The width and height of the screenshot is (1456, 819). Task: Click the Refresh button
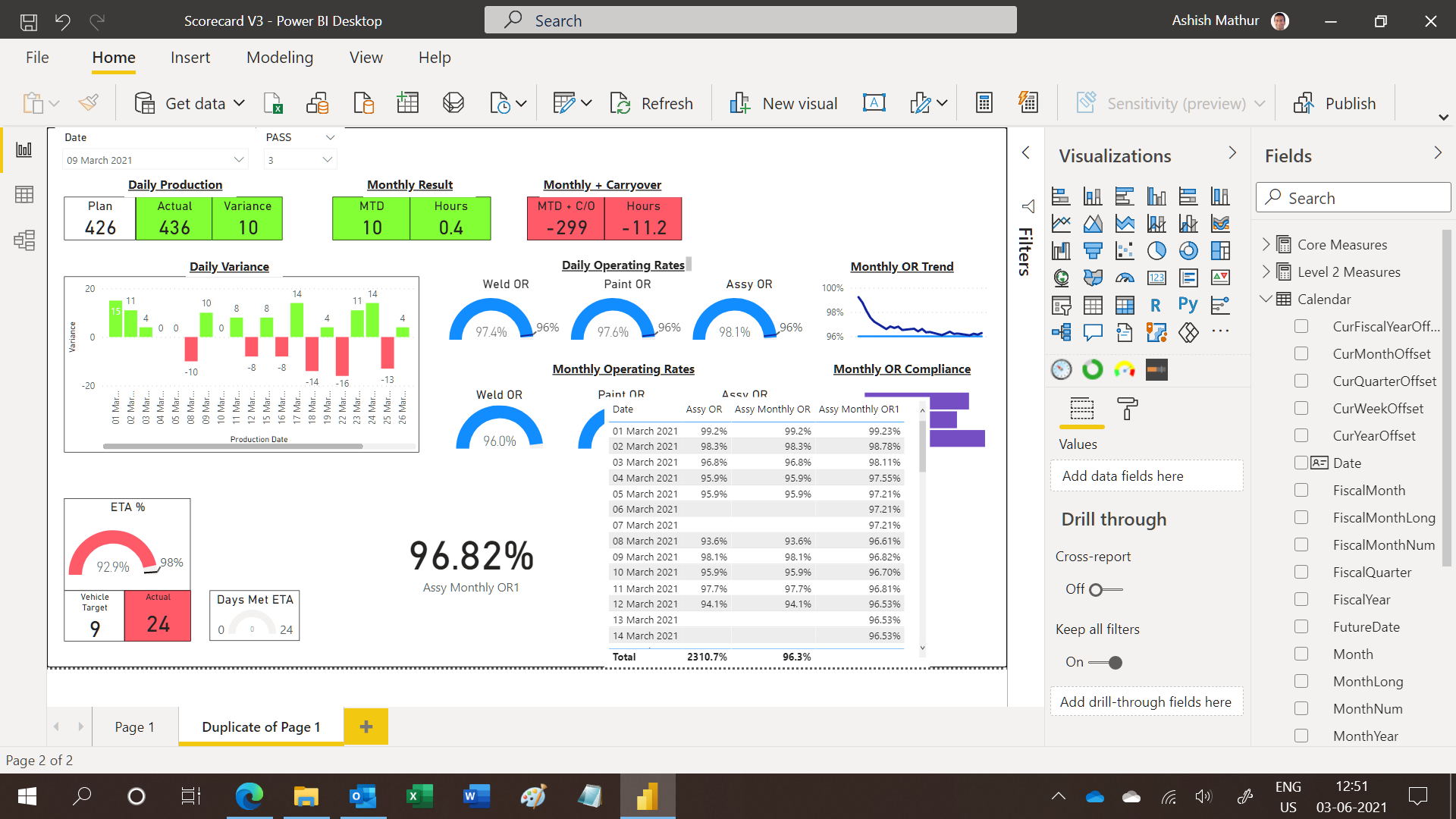tap(652, 103)
